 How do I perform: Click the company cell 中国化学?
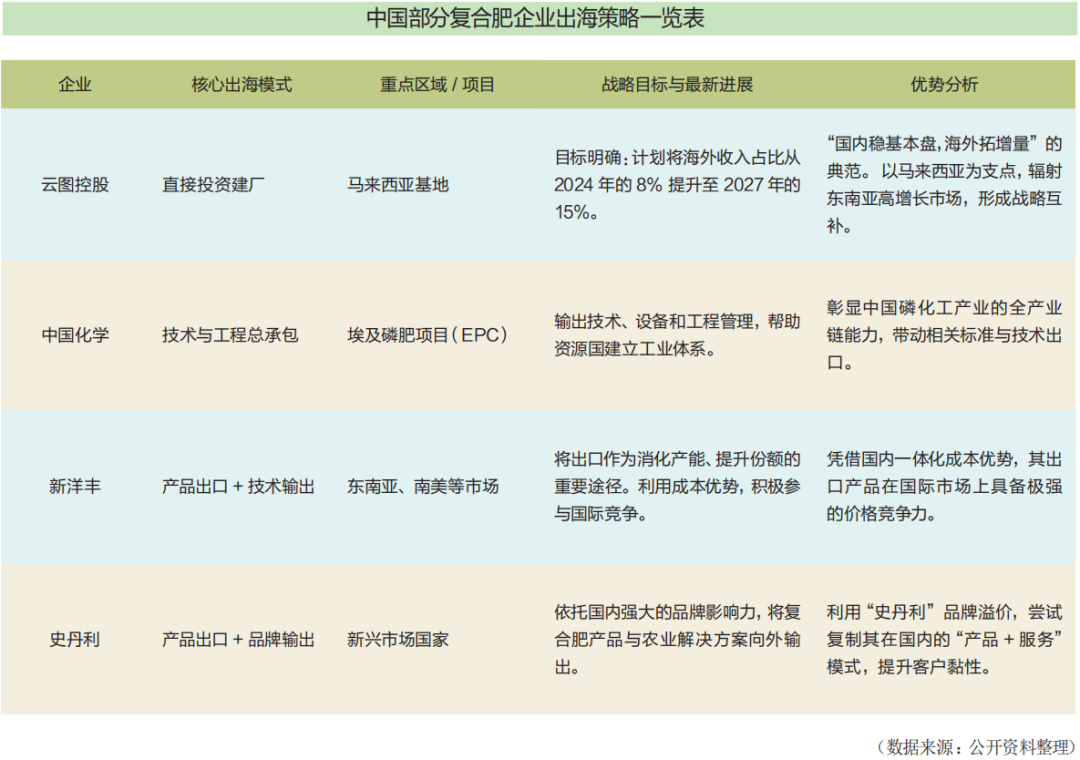[75, 335]
